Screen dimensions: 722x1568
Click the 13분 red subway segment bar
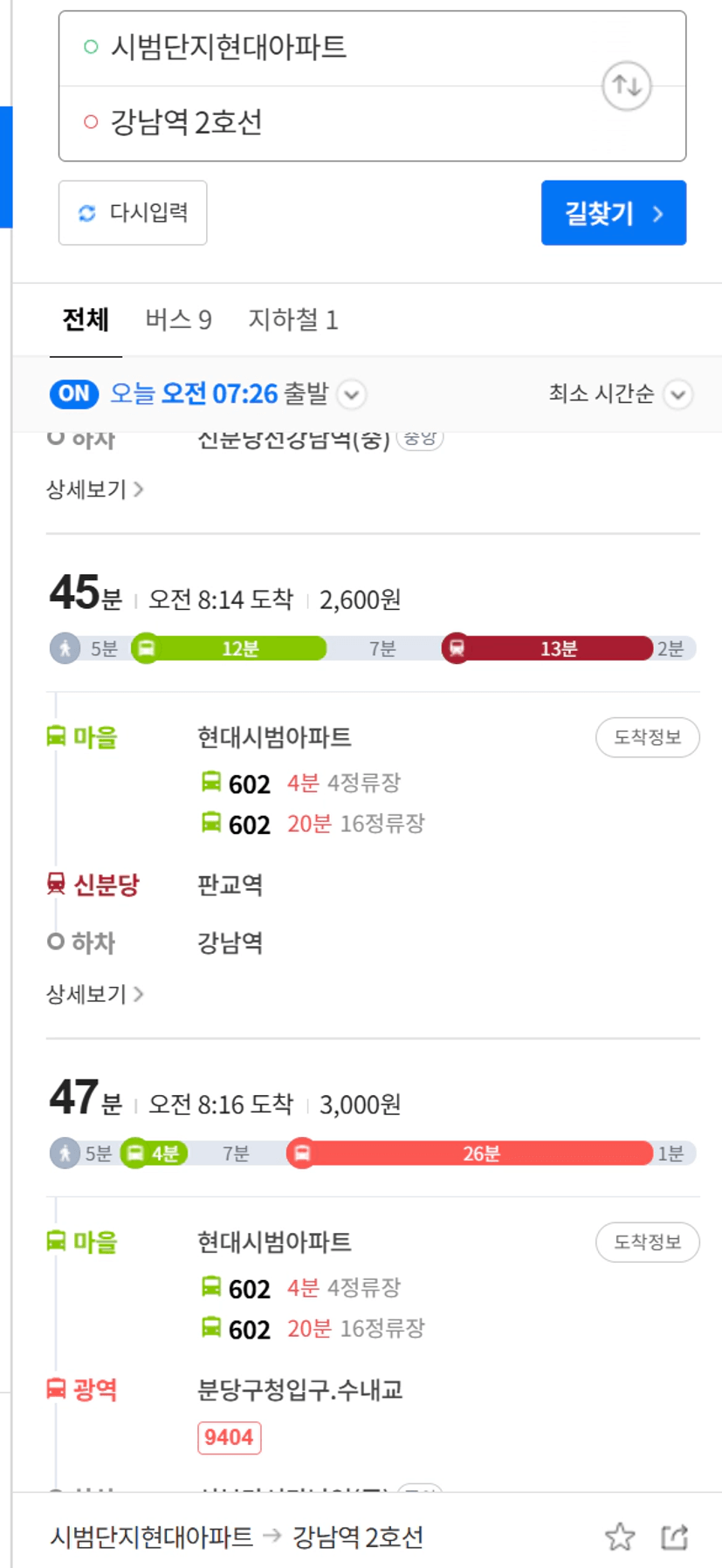click(x=558, y=648)
